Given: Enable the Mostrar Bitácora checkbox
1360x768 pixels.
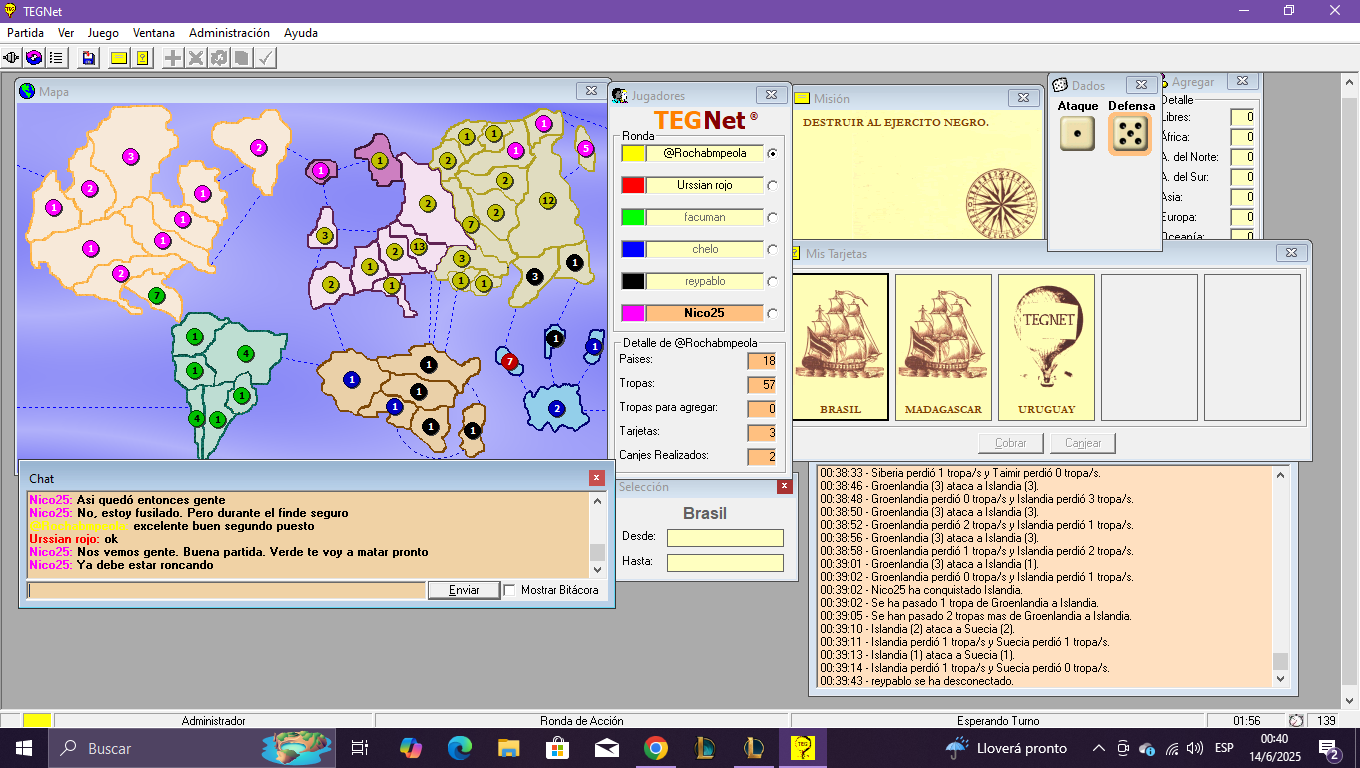Looking at the screenshot, I should (x=510, y=590).
